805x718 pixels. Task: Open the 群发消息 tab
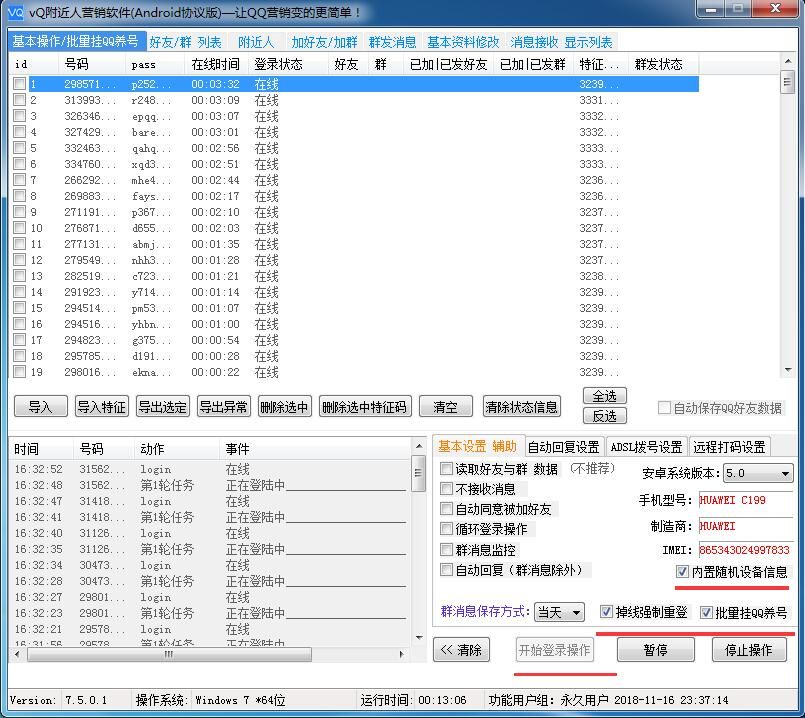[x=392, y=42]
